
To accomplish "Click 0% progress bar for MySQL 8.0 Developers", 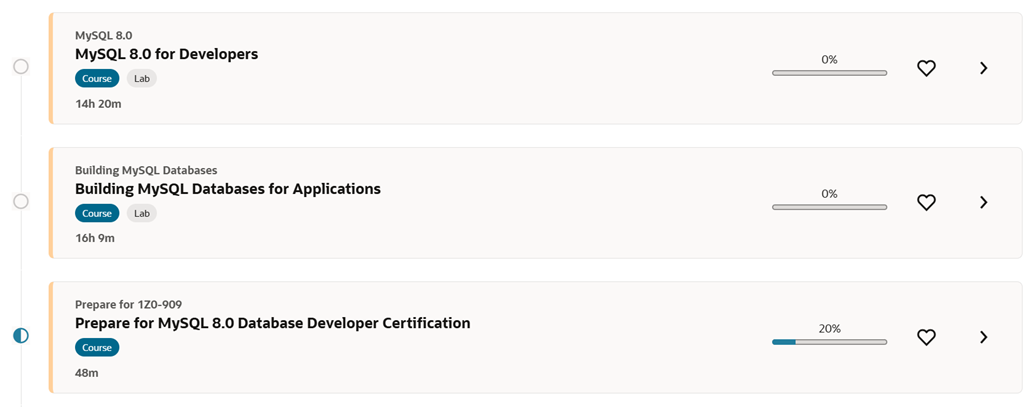I will [829, 73].
